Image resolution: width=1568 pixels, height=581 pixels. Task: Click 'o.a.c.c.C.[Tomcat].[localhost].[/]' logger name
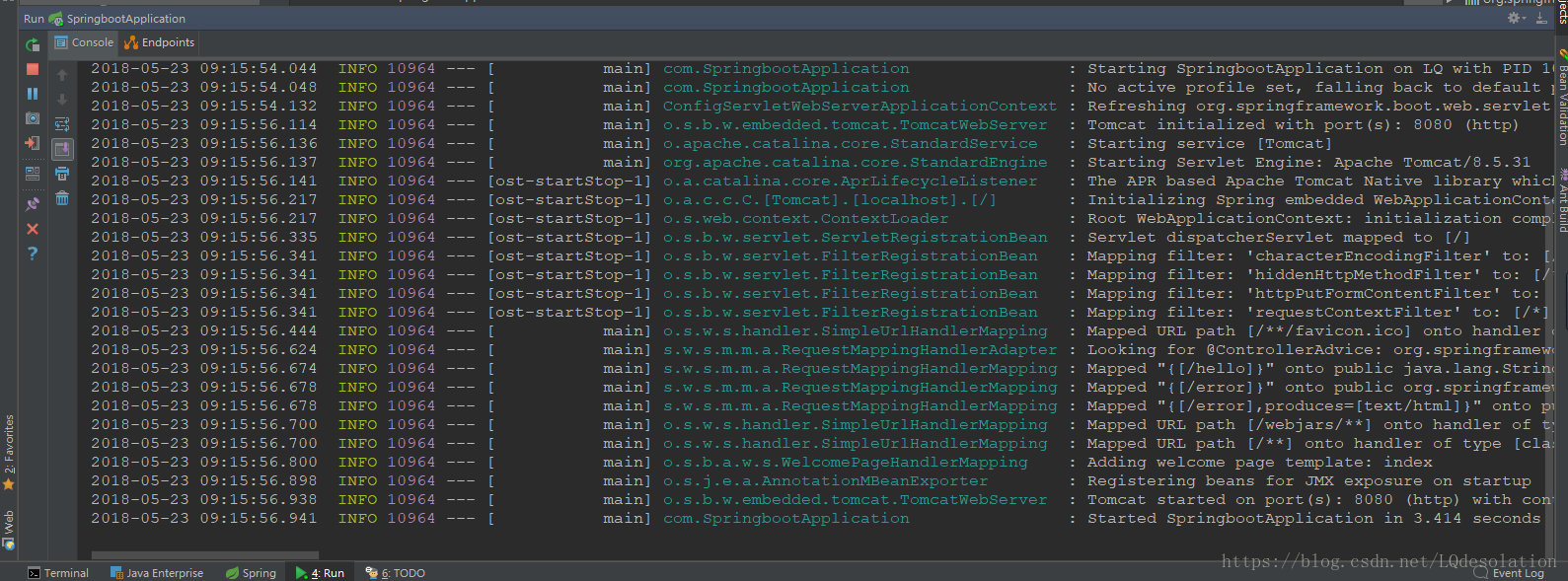830,200
